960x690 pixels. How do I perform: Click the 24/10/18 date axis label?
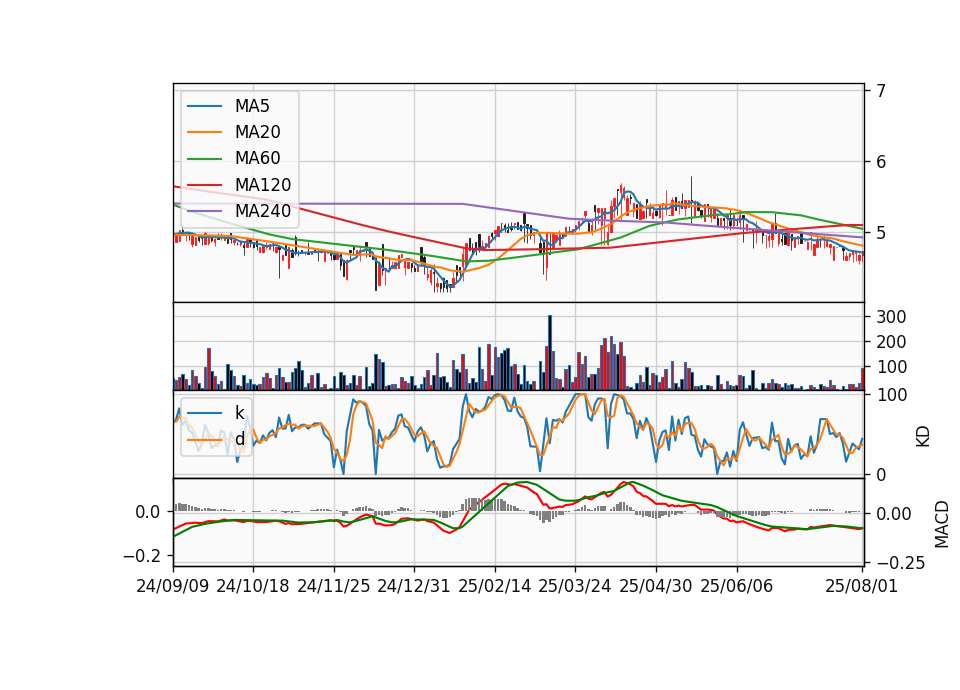click(x=253, y=586)
